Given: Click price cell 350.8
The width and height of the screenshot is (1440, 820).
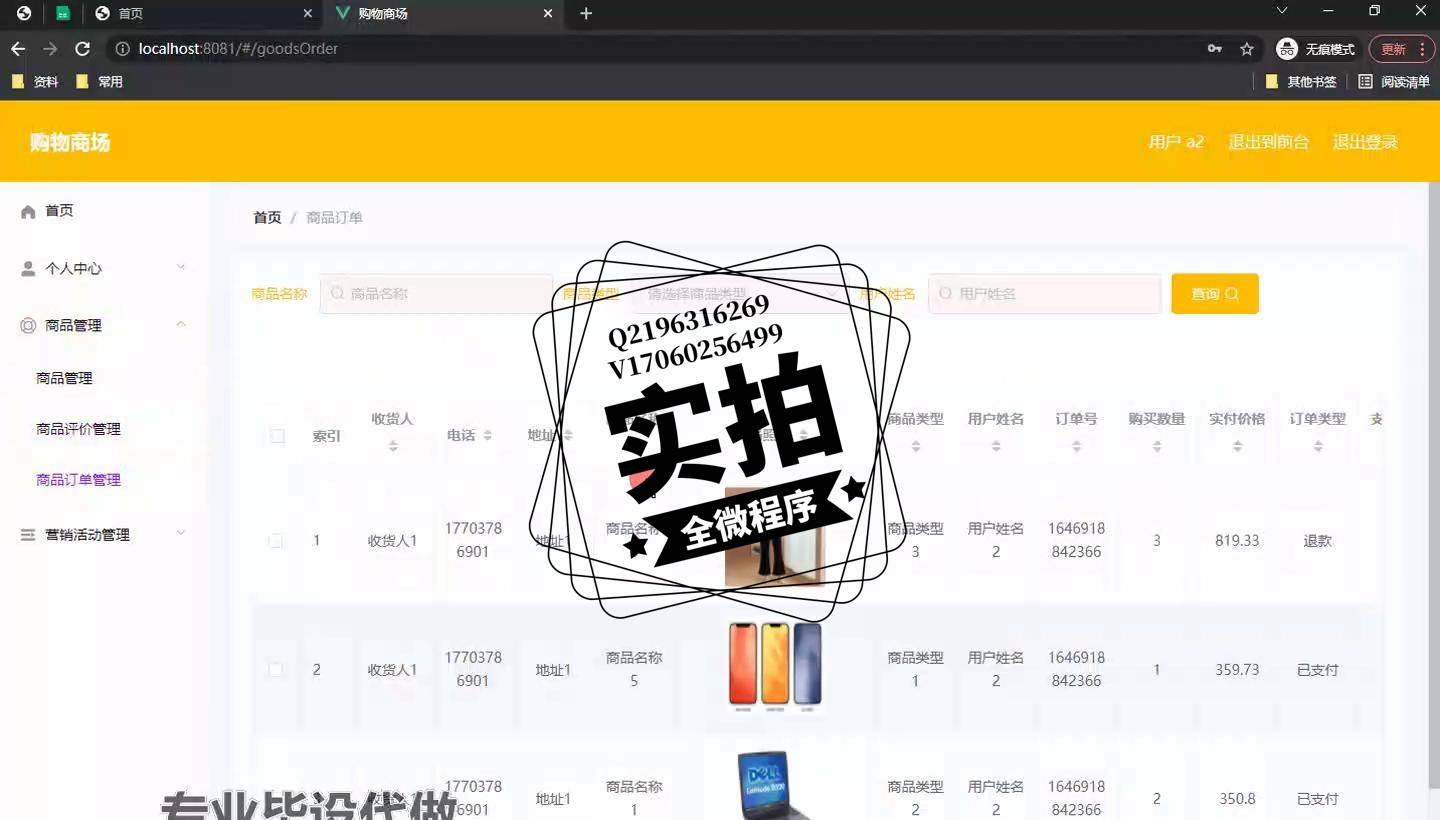Looking at the screenshot, I should click(x=1237, y=799).
